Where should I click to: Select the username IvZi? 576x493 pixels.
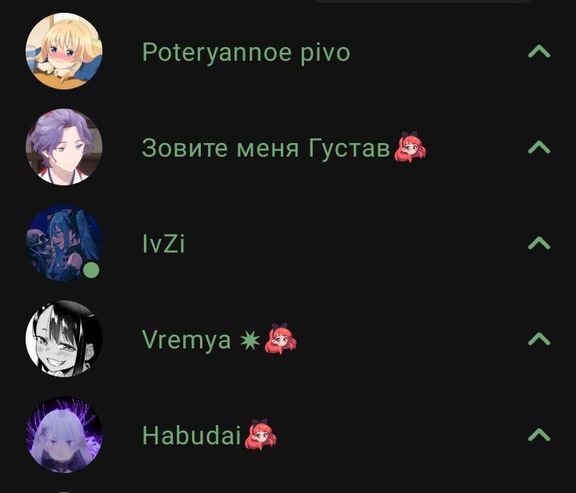click(163, 244)
